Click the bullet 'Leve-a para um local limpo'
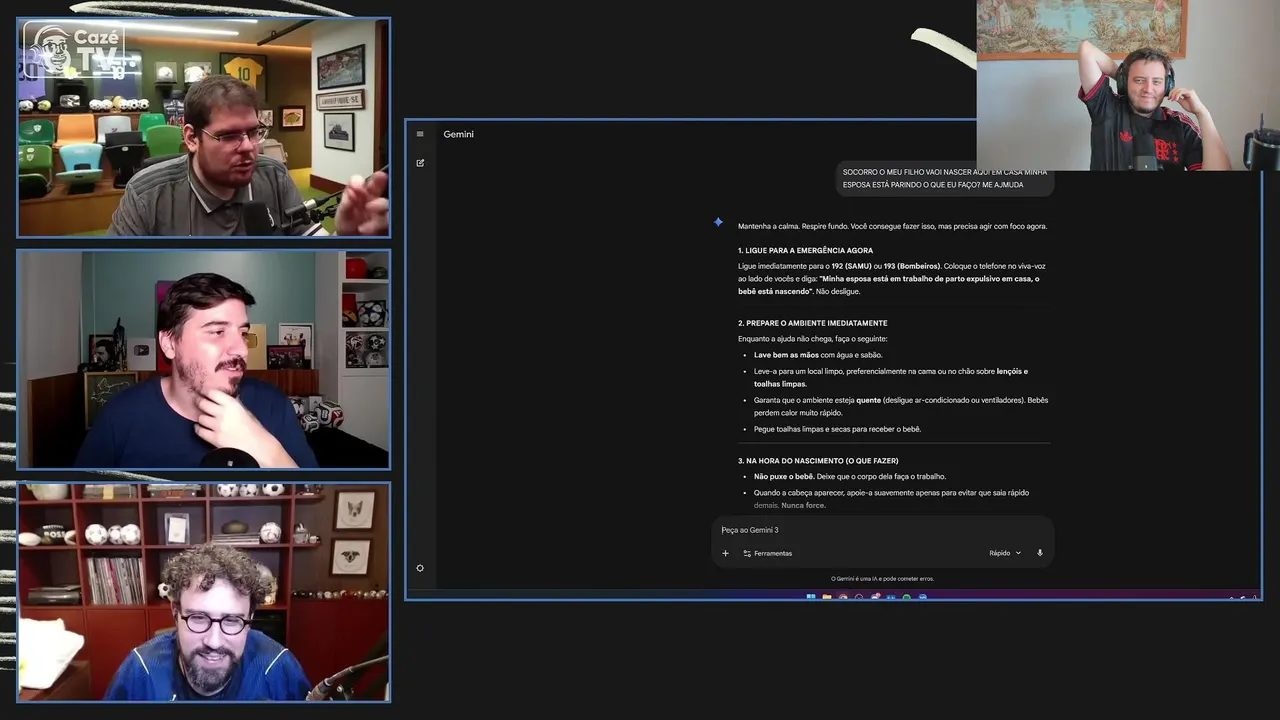Screen dimensions: 1280x720 point(891,377)
